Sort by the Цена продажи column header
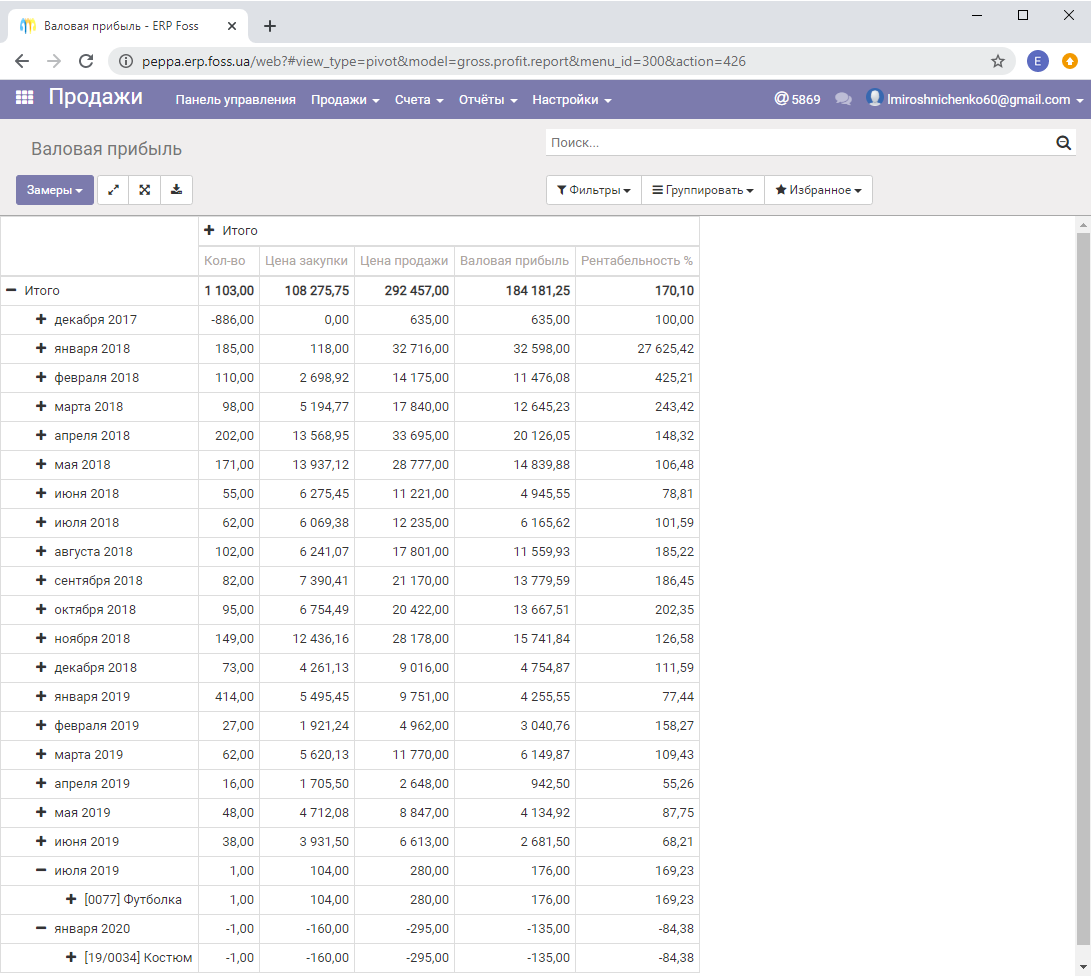 pyautogui.click(x=404, y=261)
